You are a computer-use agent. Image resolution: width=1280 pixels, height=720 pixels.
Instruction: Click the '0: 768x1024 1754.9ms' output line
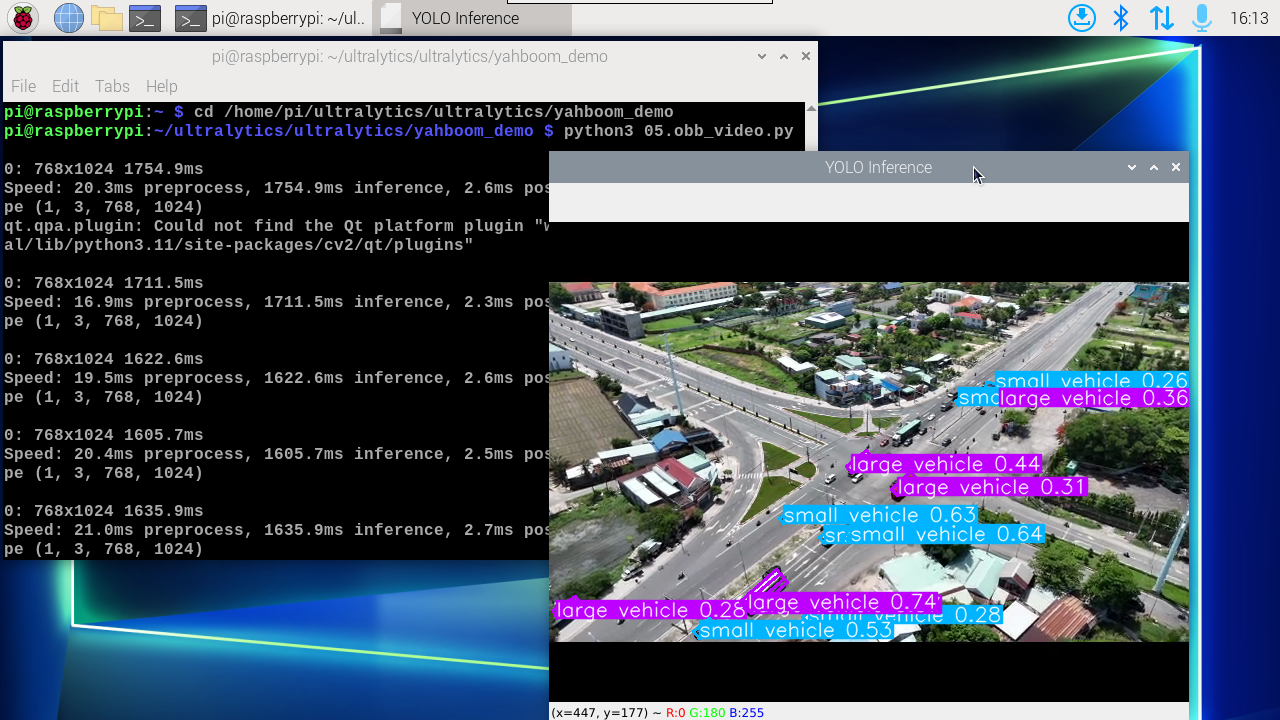[x=104, y=169]
